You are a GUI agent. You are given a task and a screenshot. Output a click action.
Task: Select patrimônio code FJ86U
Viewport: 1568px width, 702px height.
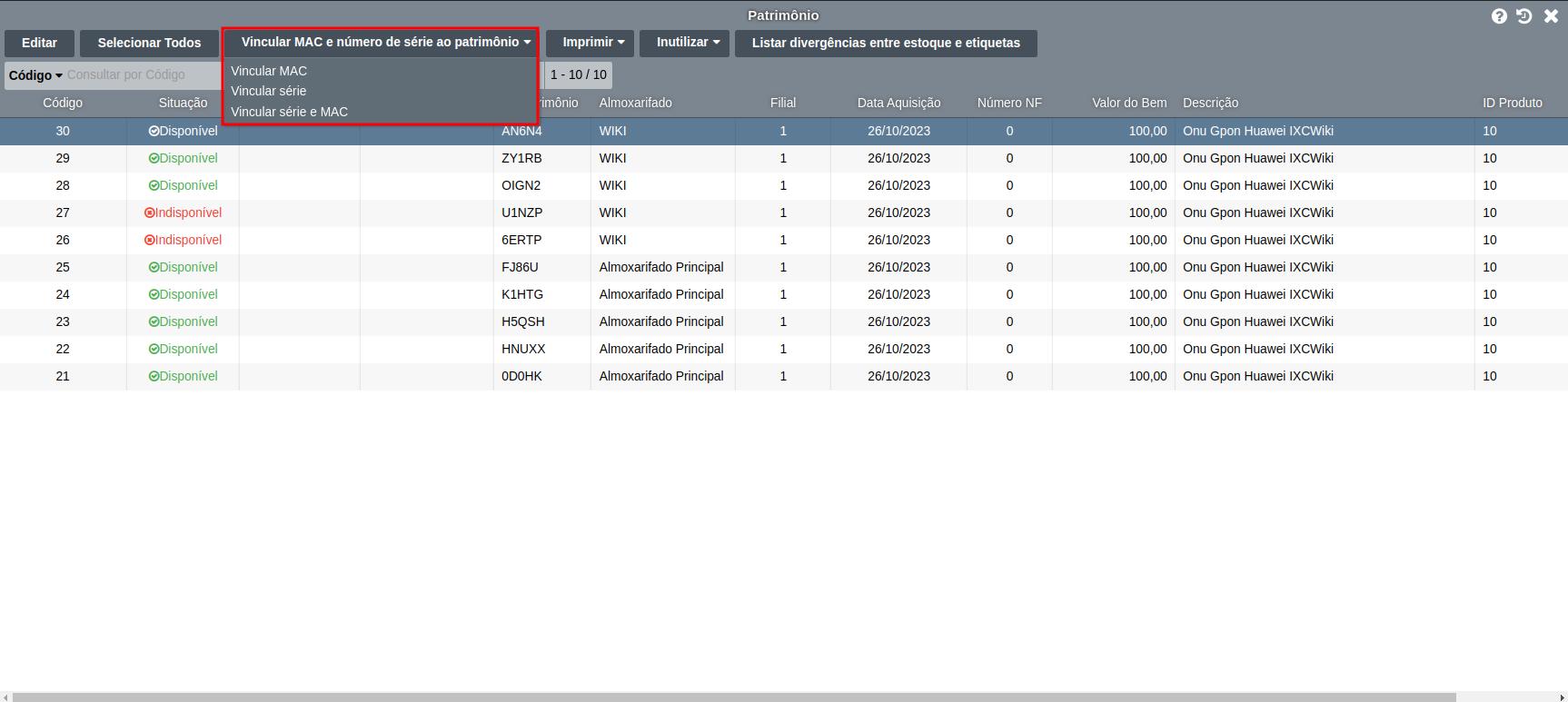tap(520, 267)
